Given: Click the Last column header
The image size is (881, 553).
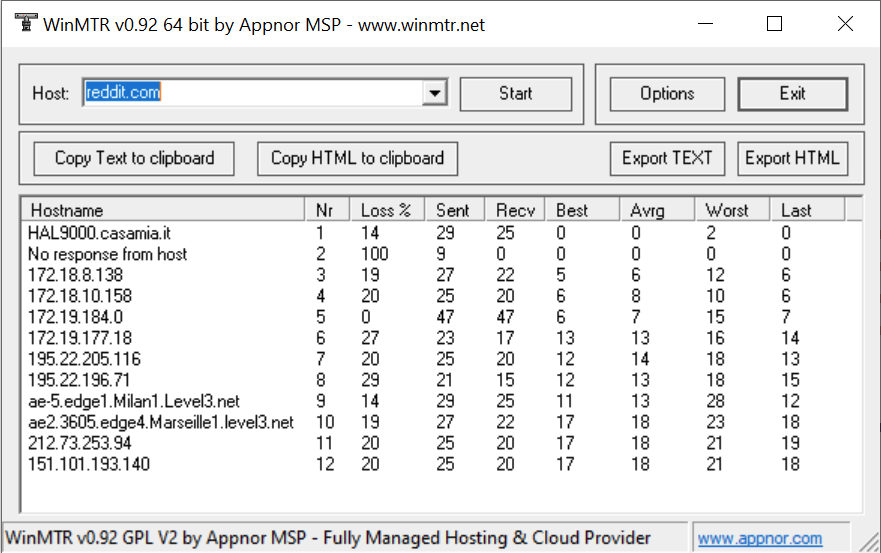Looking at the screenshot, I should [807, 210].
